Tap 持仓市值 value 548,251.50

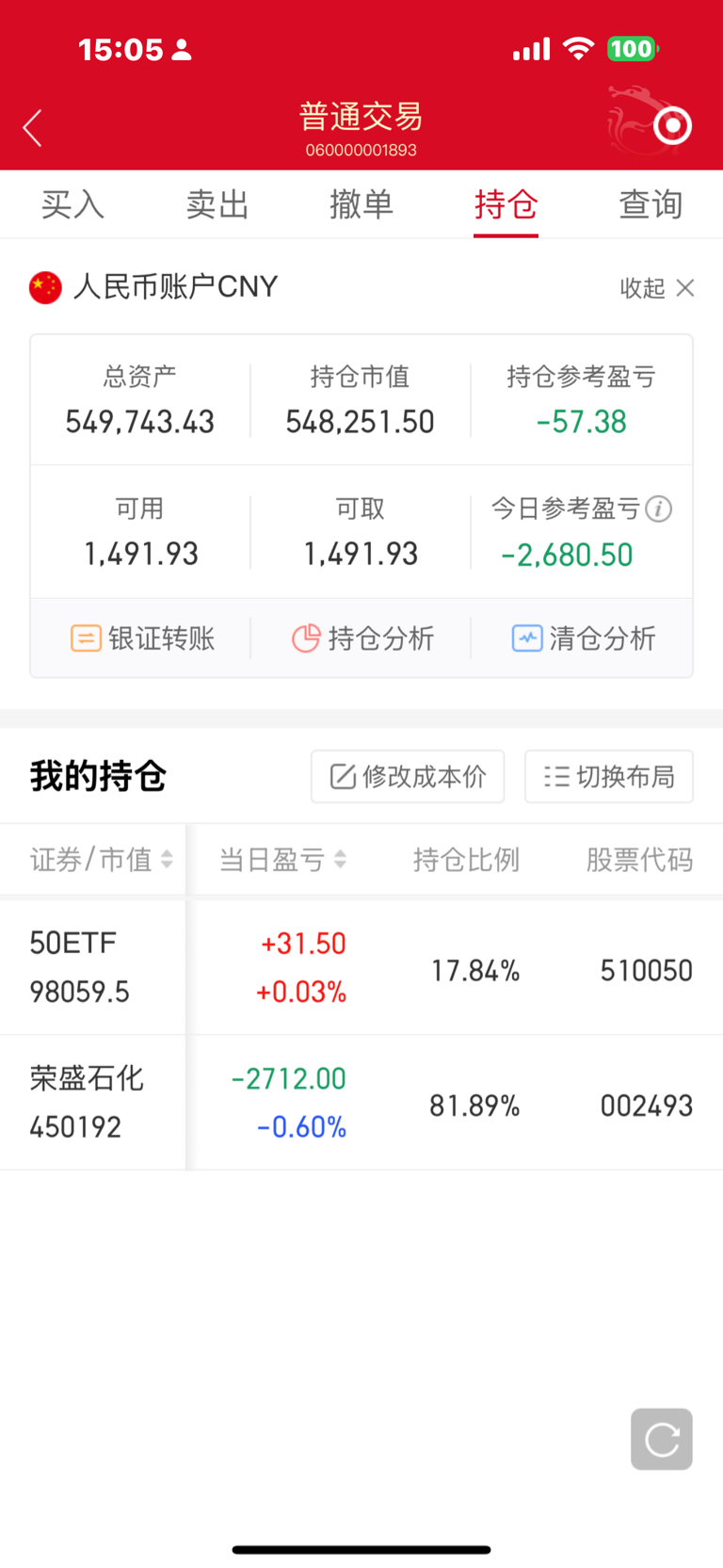tap(361, 422)
